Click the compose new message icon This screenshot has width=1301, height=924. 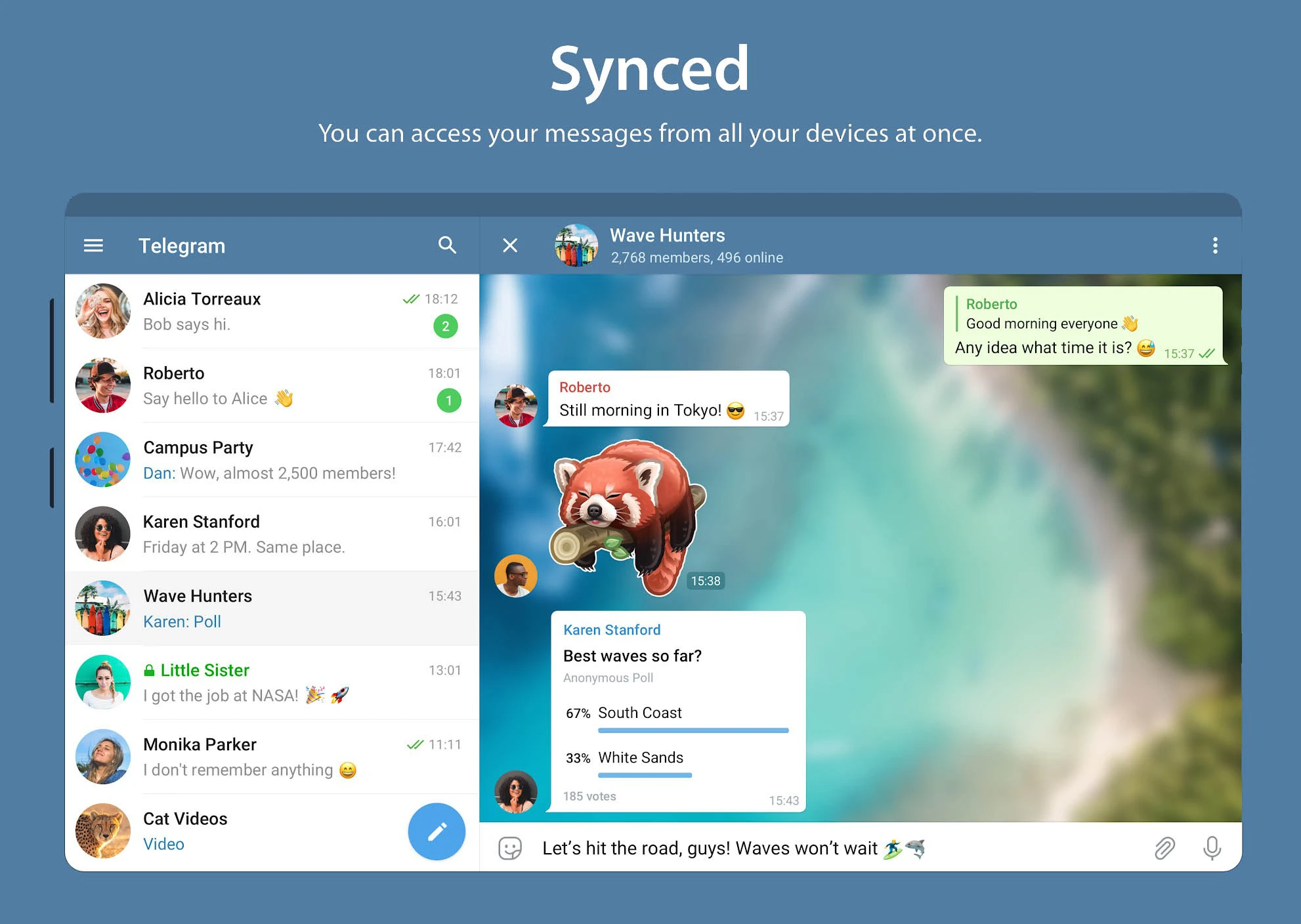point(435,831)
